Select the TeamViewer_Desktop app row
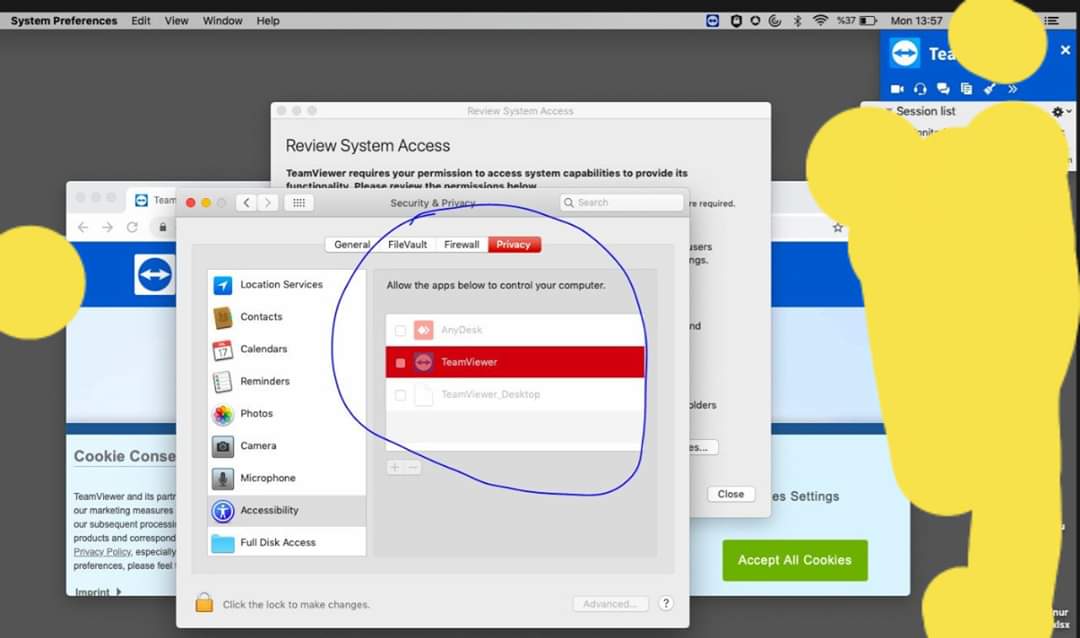Screen dimensions: 1080x638 (515, 395)
